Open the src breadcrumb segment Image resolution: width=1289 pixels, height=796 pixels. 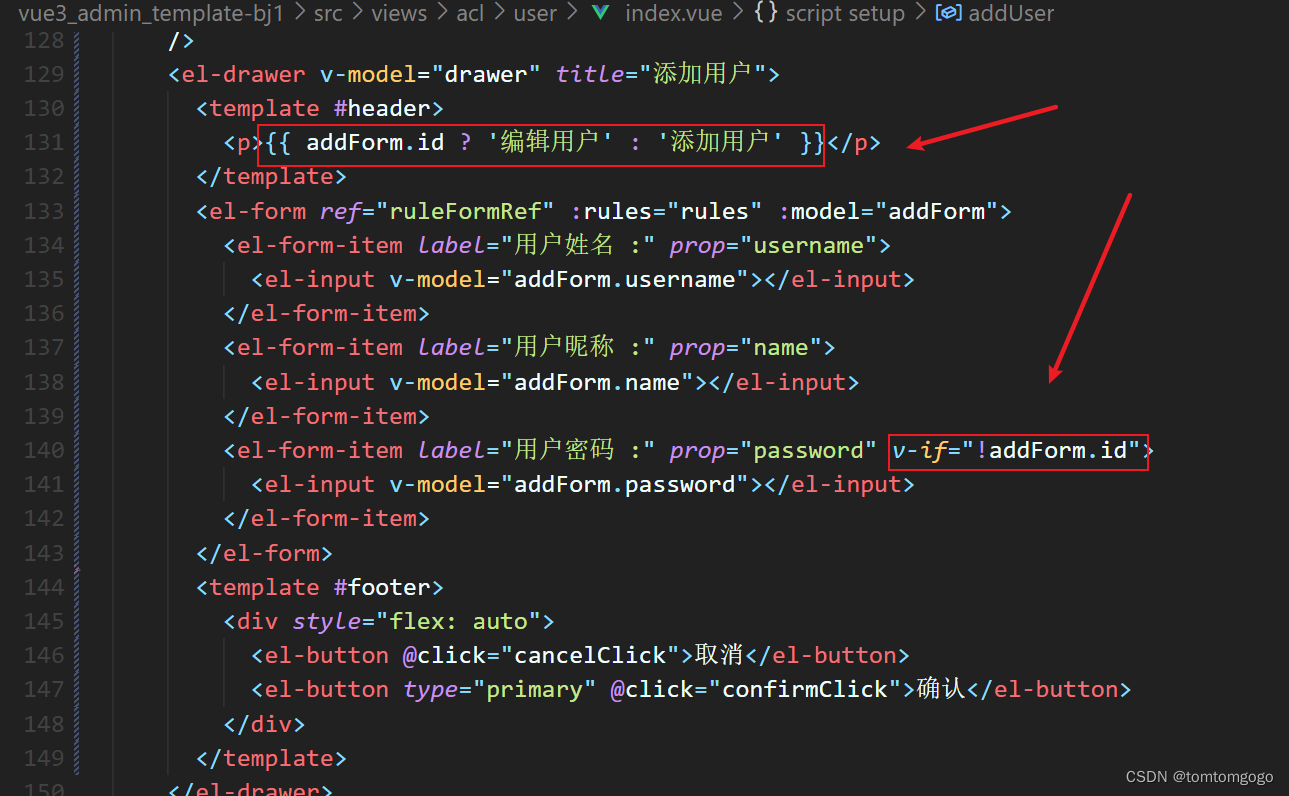pyautogui.click(x=327, y=13)
